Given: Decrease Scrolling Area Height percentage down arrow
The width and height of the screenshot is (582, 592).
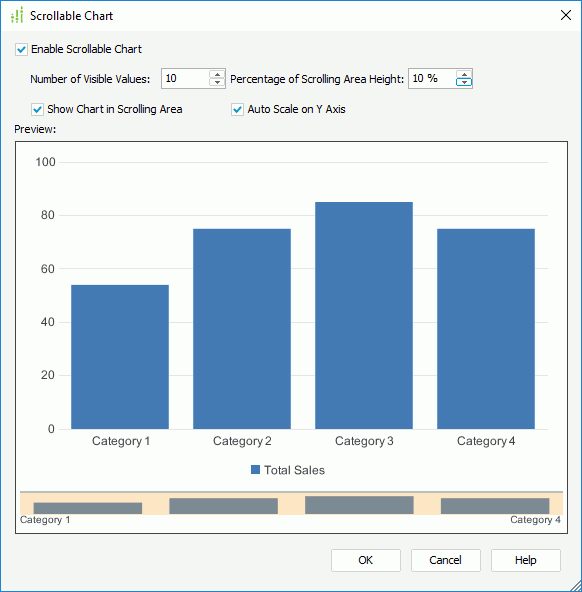Looking at the screenshot, I should click(x=464, y=82).
